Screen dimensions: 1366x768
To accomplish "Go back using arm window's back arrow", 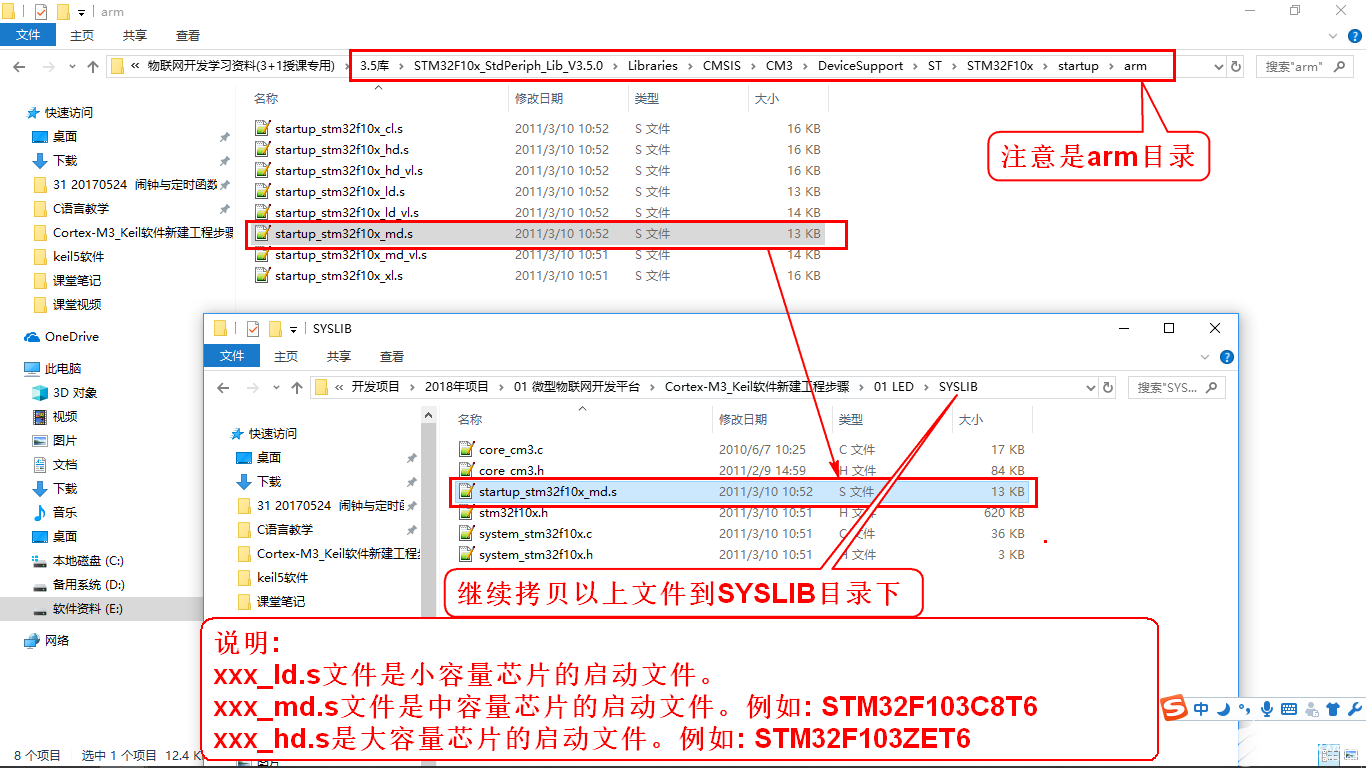I will coord(19,66).
